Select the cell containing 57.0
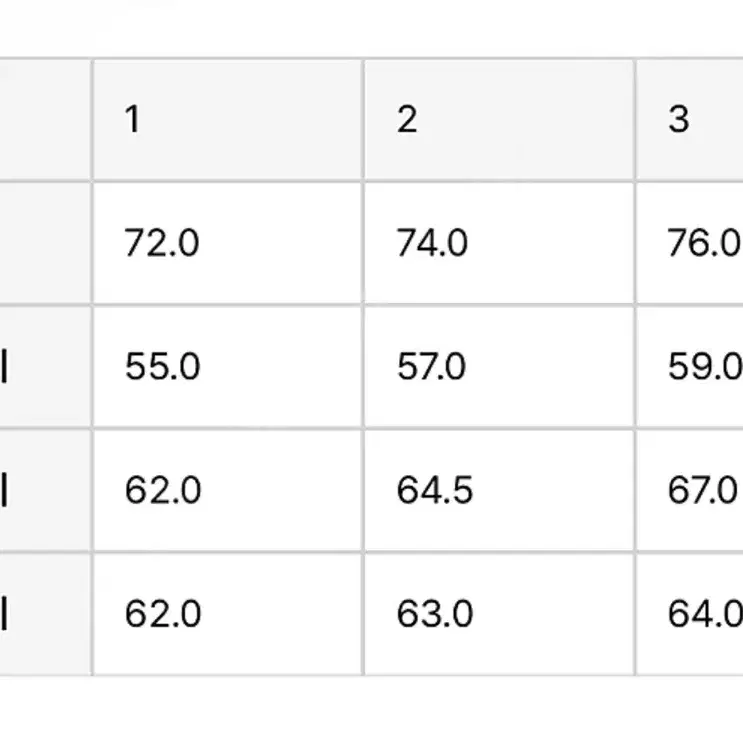743x743 pixels. (499, 367)
